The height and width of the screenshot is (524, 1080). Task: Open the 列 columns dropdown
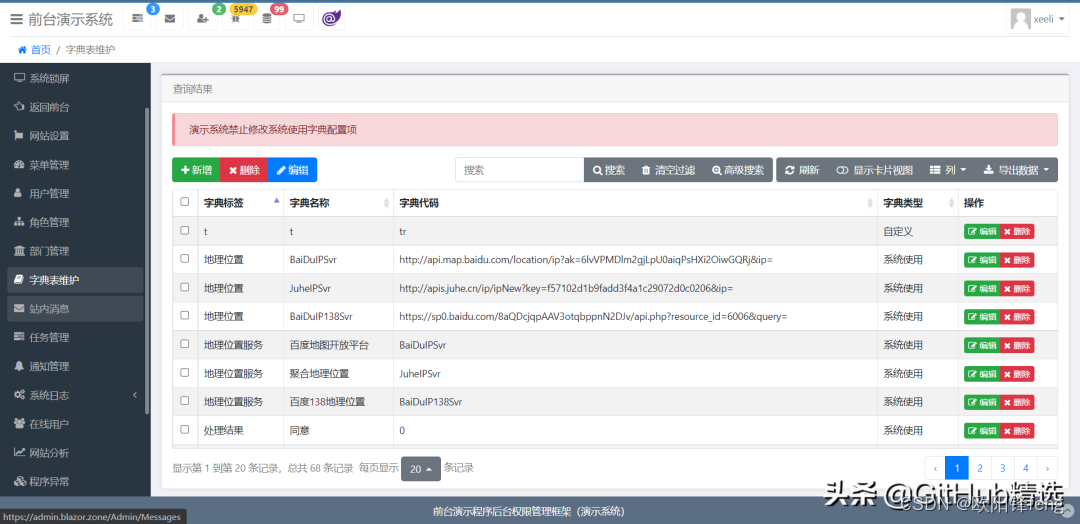point(948,170)
